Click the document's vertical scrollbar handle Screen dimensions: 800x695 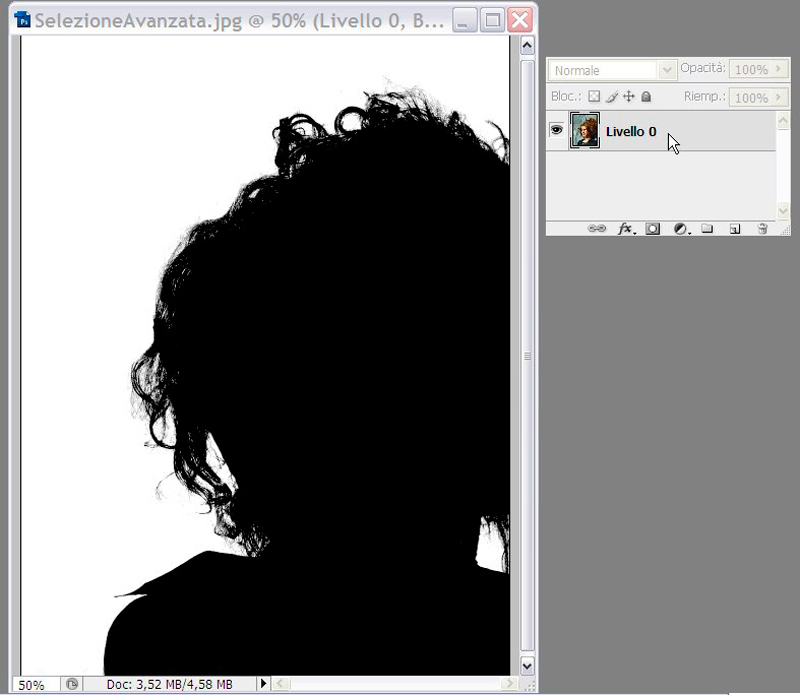(x=527, y=357)
